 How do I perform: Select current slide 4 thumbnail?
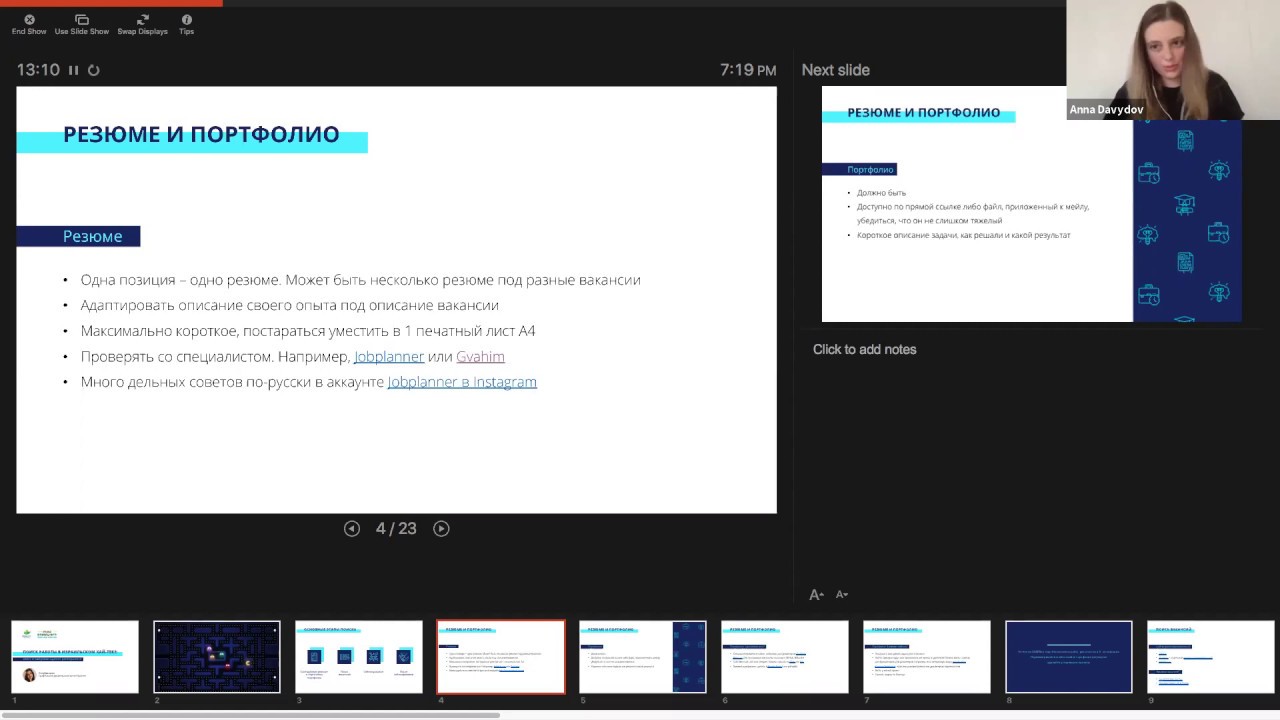pyautogui.click(x=501, y=657)
